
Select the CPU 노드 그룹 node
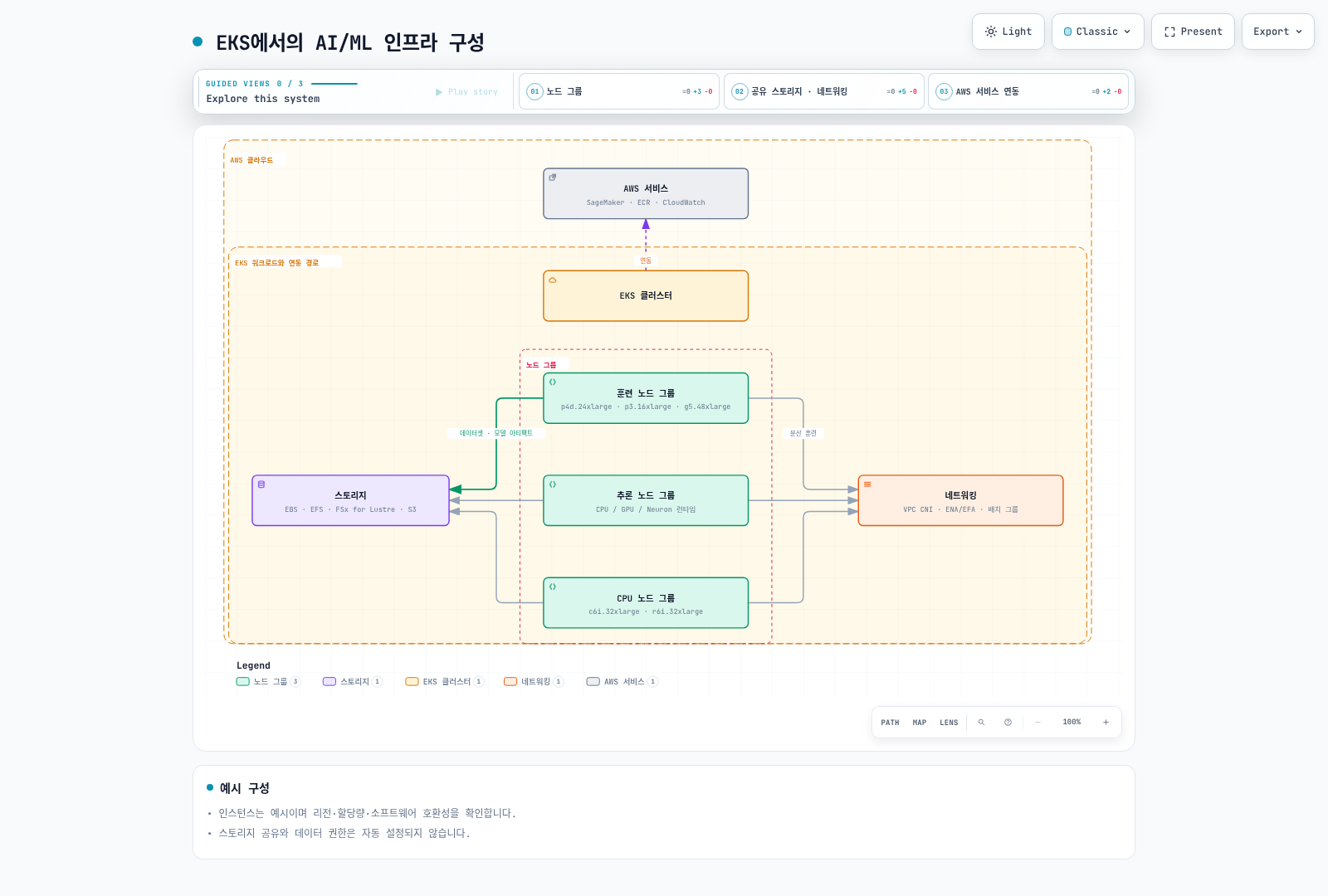646,603
